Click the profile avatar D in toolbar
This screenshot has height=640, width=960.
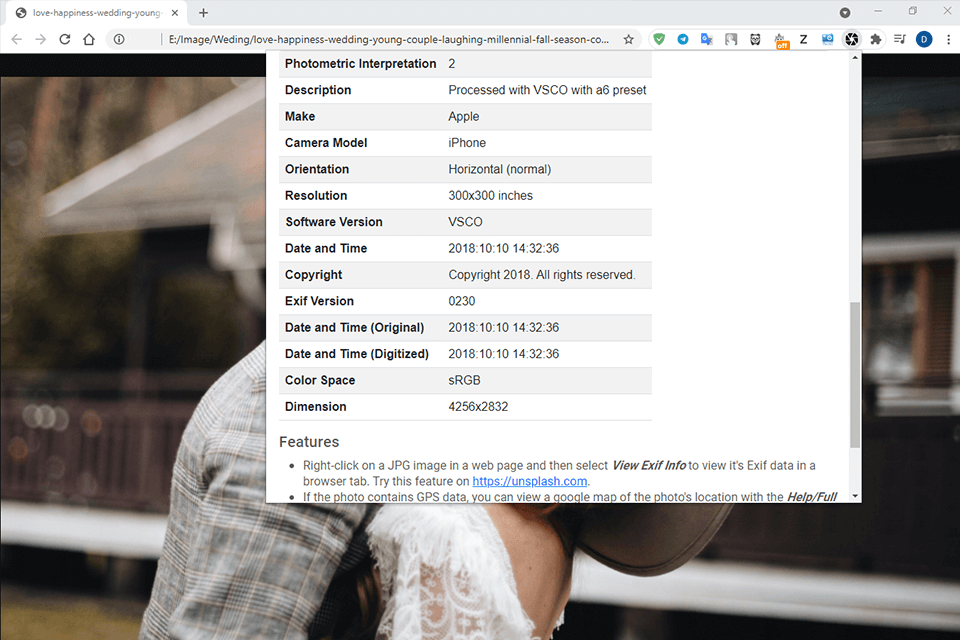tap(923, 38)
